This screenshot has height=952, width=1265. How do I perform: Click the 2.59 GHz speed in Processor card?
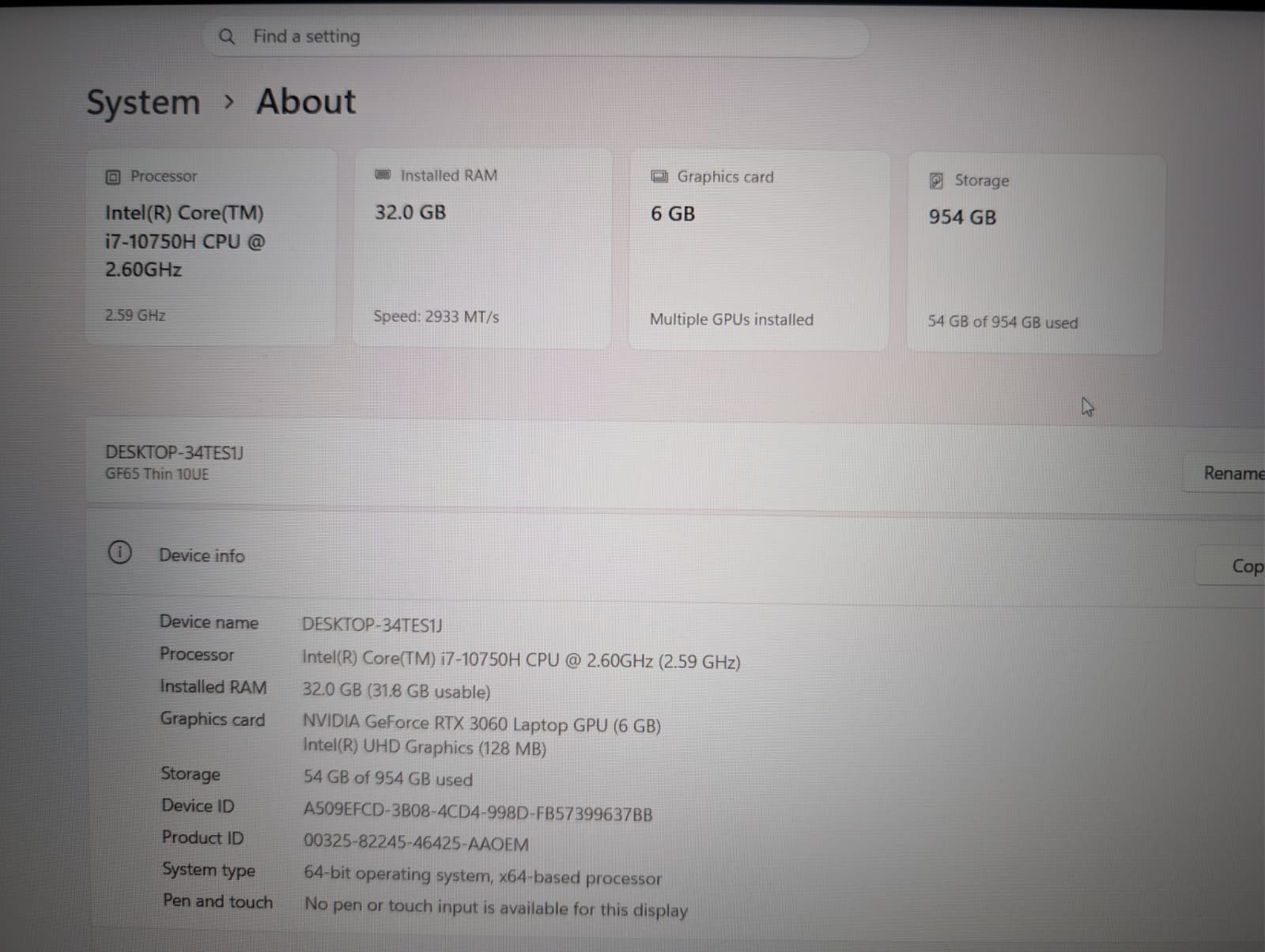(x=135, y=315)
